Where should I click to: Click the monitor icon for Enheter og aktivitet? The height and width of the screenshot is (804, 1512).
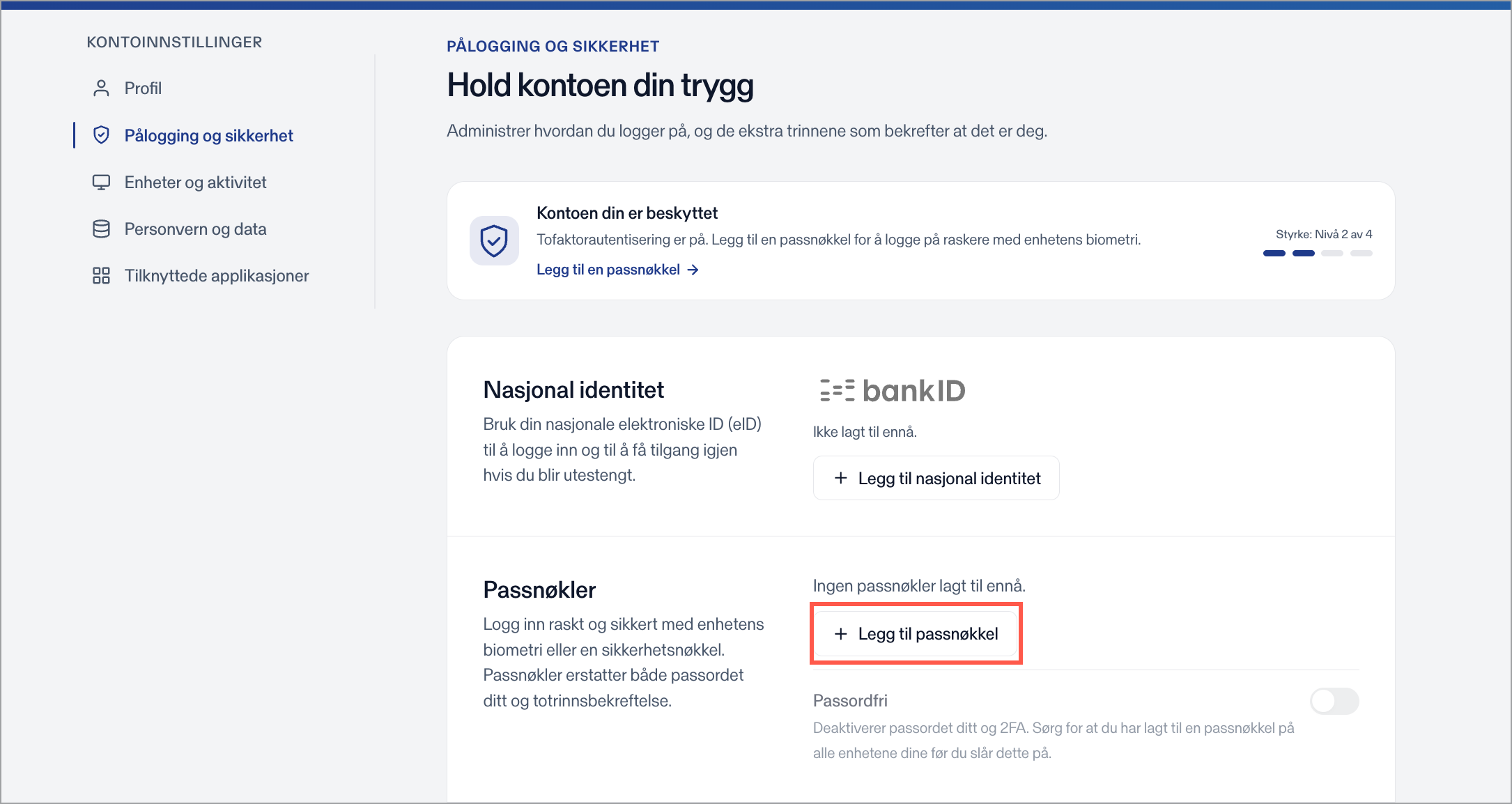pyautogui.click(x=101, y=183)
